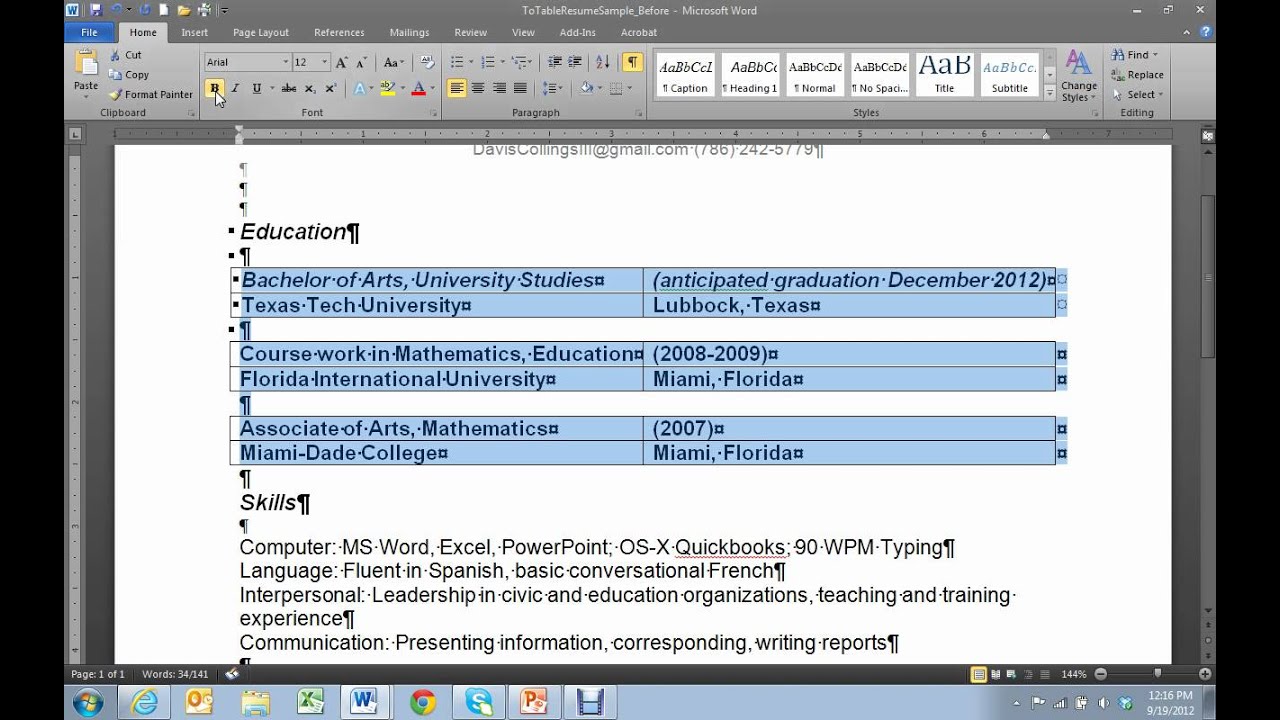Click the Grow Font icon
The width and height of the screenshot is (1280, 720).
click(343, 62)
